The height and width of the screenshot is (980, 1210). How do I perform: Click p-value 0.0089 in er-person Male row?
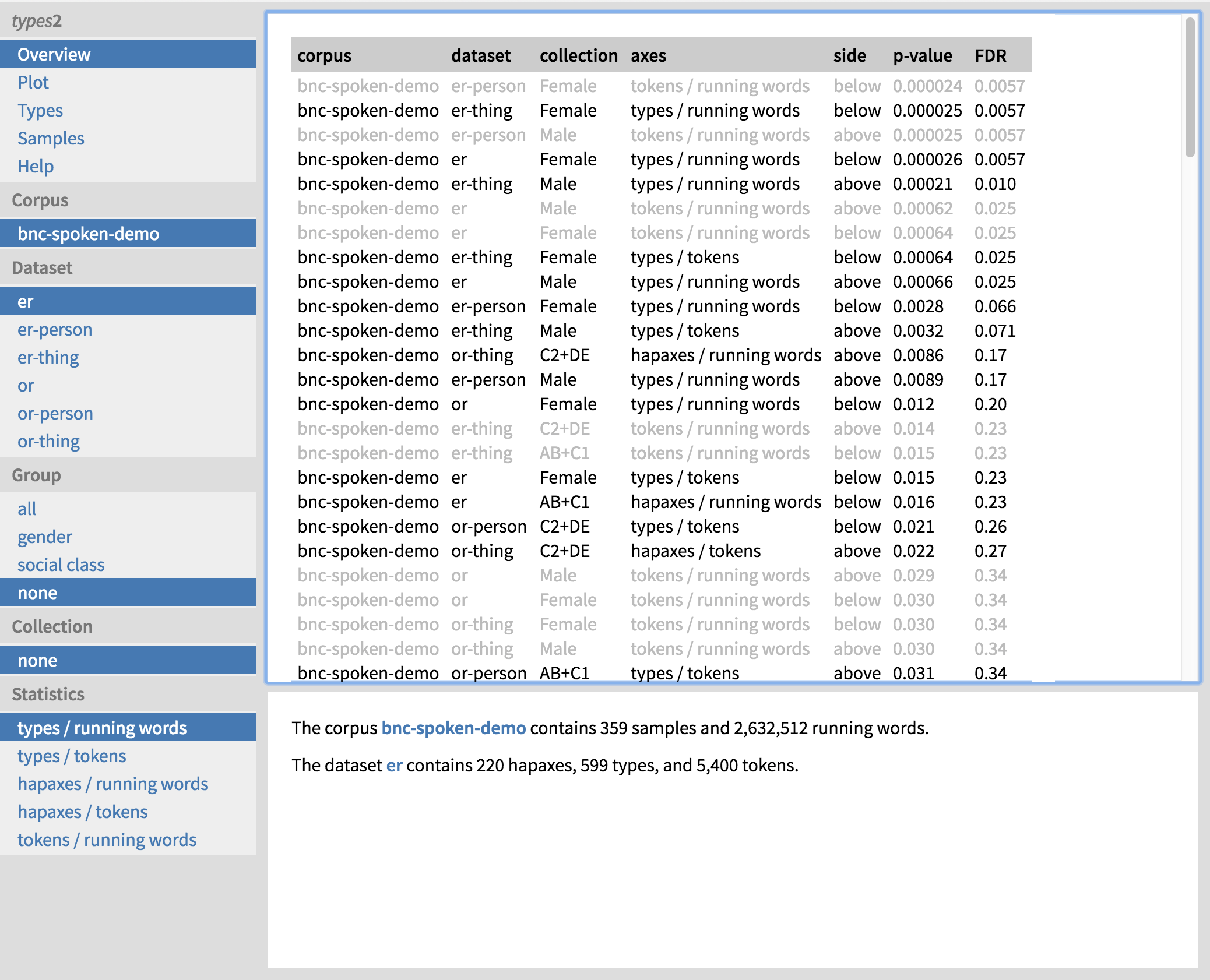coord(918,379)
